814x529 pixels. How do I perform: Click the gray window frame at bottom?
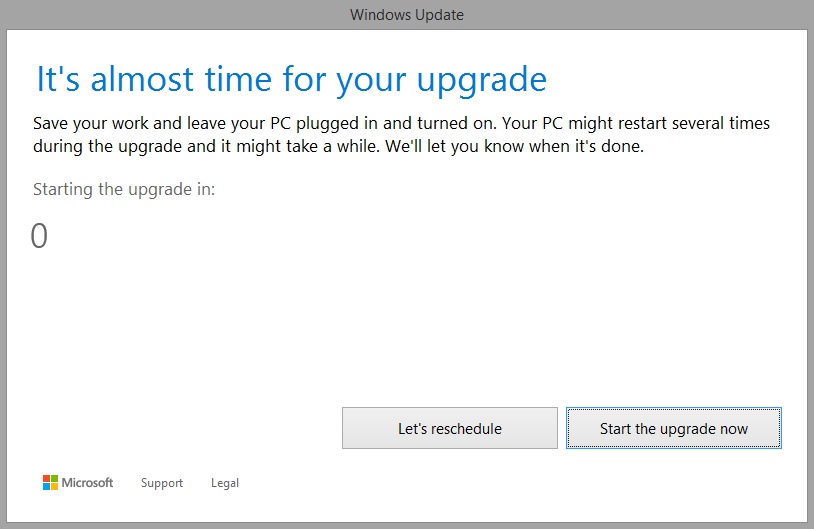pyautogui.click(x=406, y=523)
